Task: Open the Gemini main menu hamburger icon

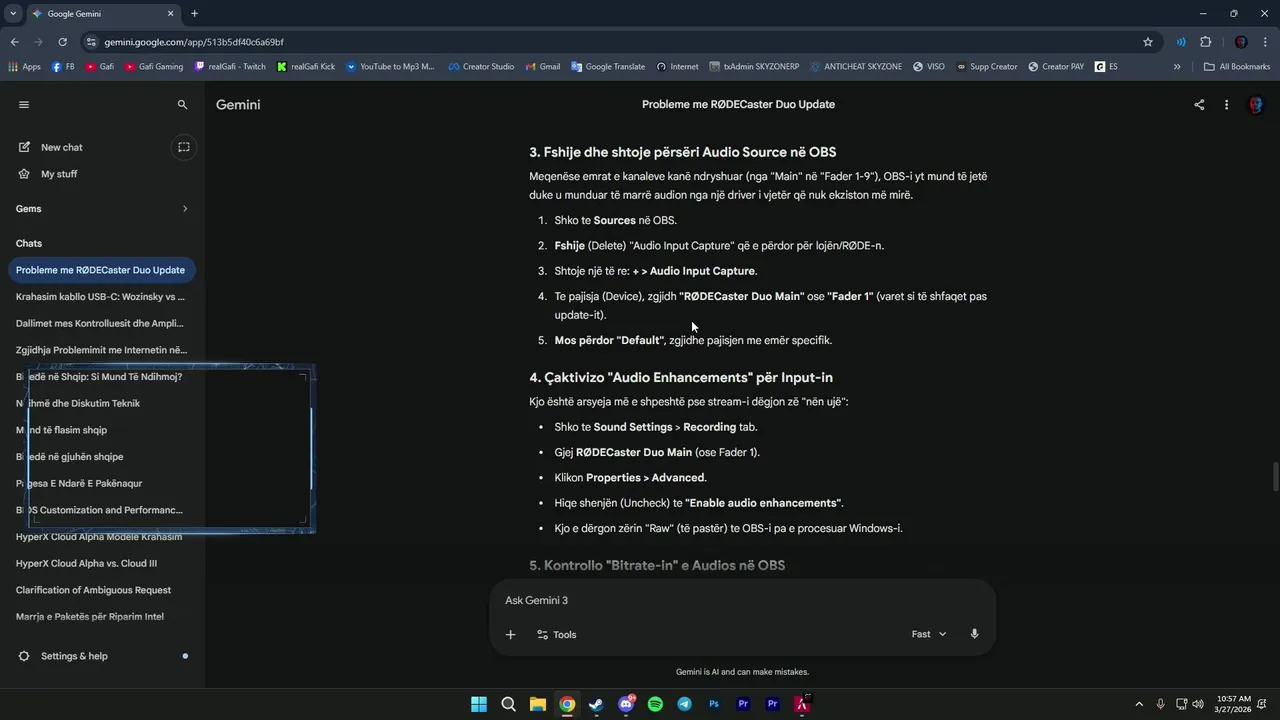Action: (24, 104)
